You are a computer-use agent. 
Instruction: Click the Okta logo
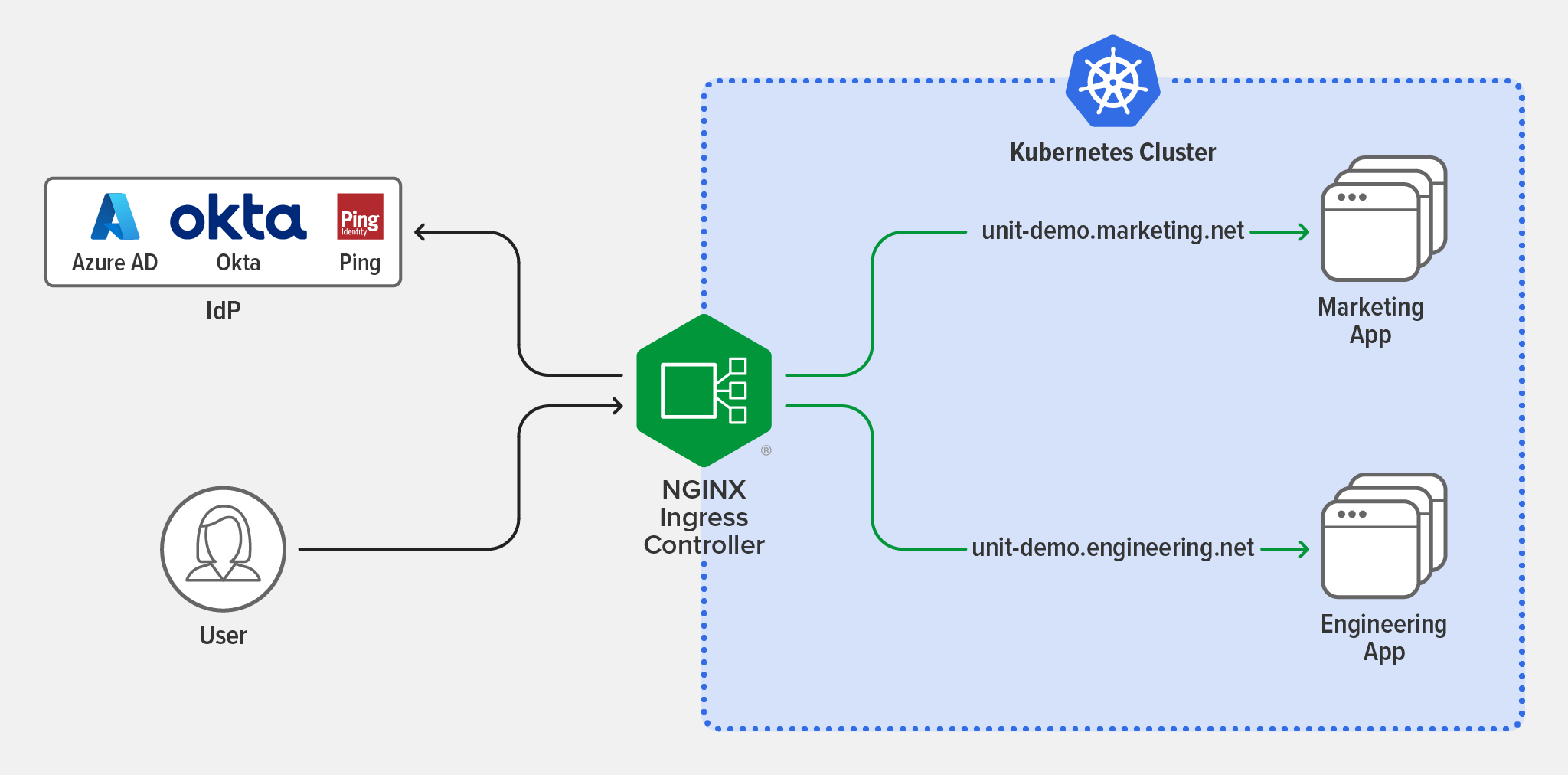238,217
